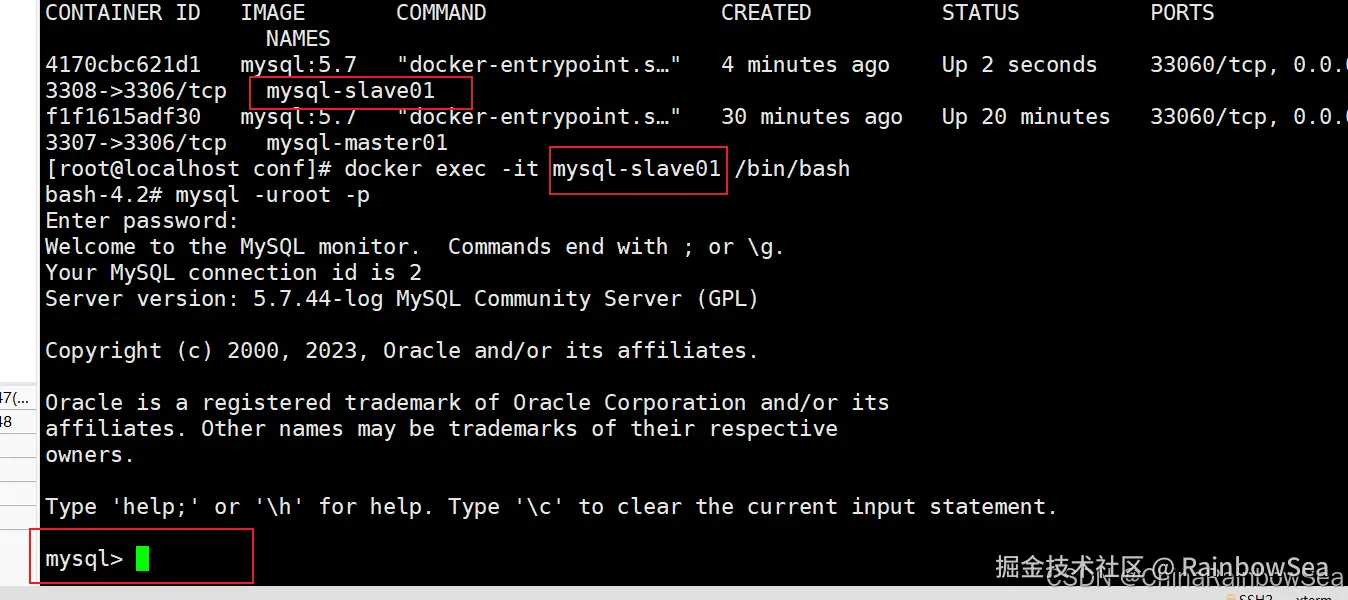Screen dimensions: 1348x600
Task: Click the STATUS column header text
Action: coord(980,13)
